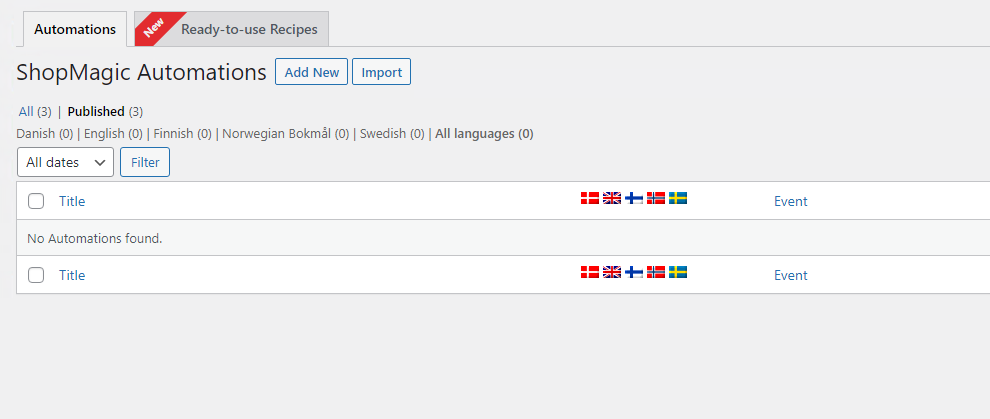Switch to the Automations tab
Viewport: 990px width, 419px height.
[x=75, y=29]
